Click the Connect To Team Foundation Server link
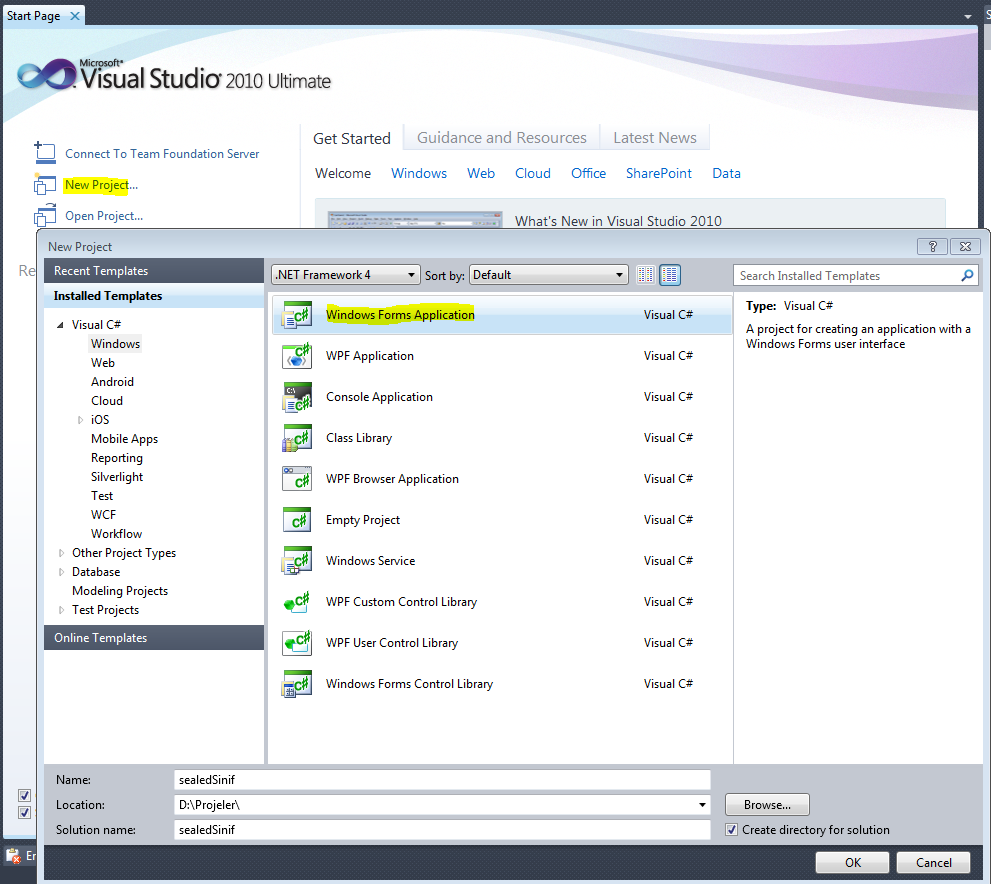This screenshot has height=884, width=991. tap(162, 154)
